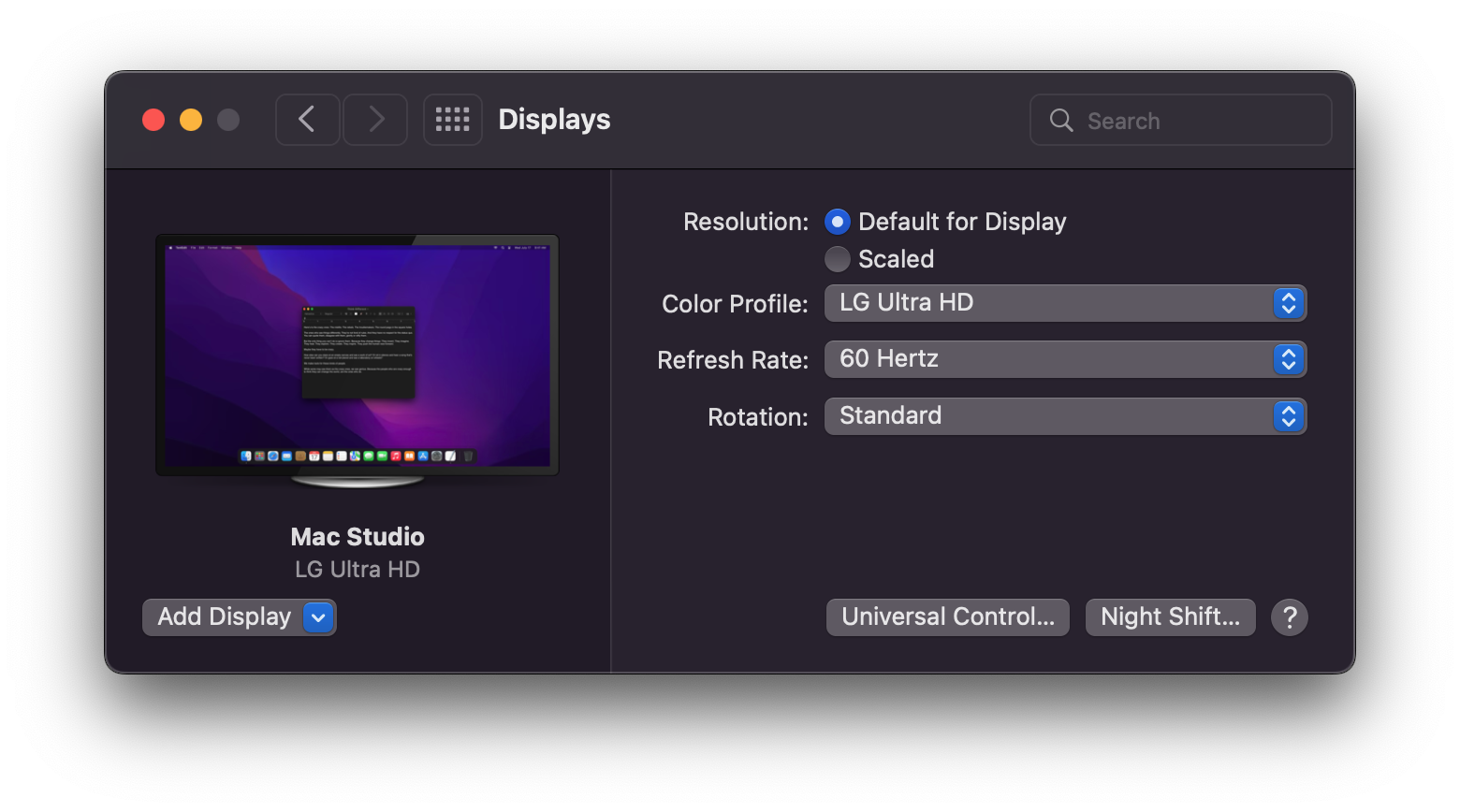Image resolution: width=1460 pixels, height=812 pixels.
Task: Select Default for Display resolution
Action: (838, 222)
